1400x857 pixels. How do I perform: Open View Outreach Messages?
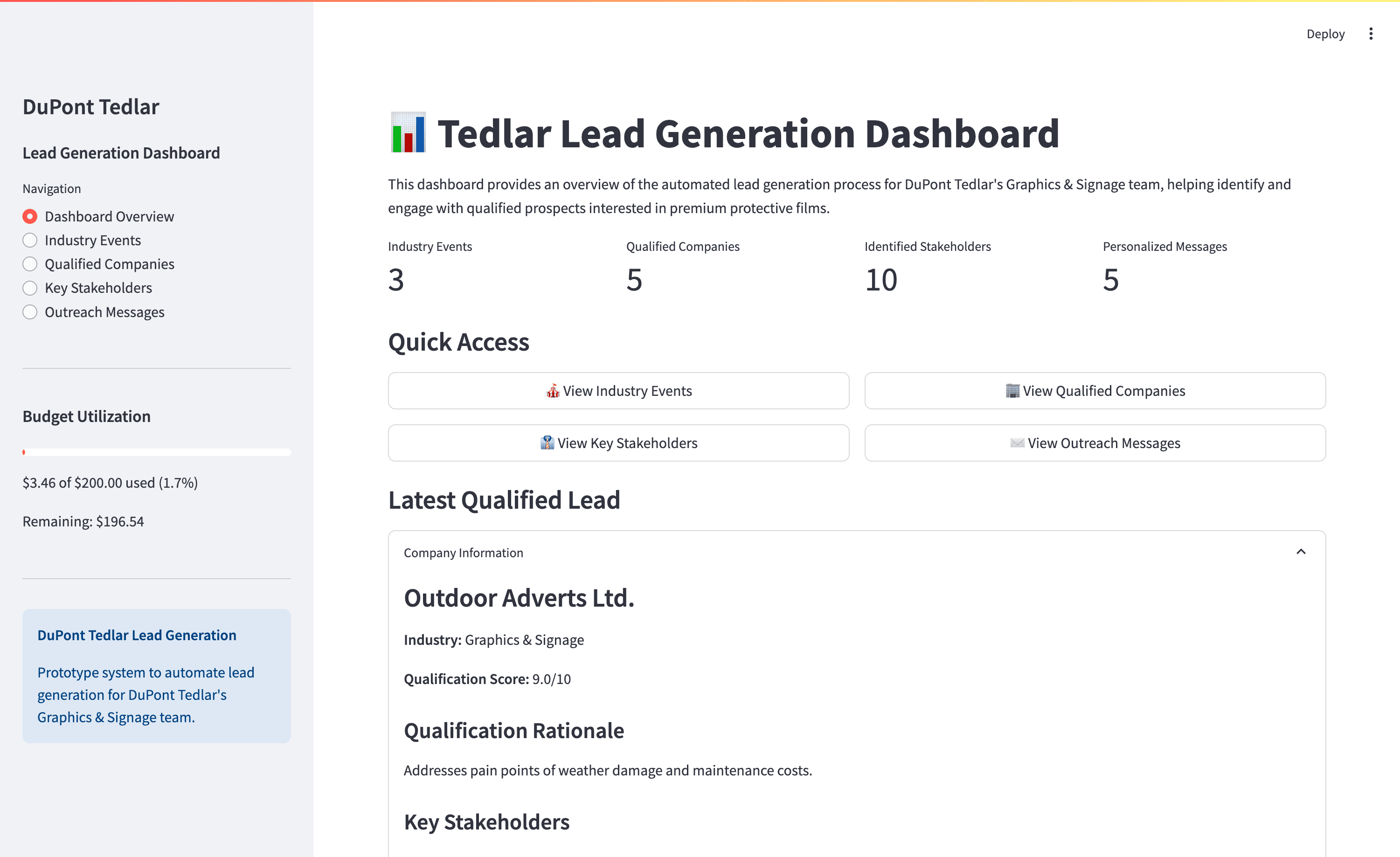pyautogui.click(x=1095, y=442)
